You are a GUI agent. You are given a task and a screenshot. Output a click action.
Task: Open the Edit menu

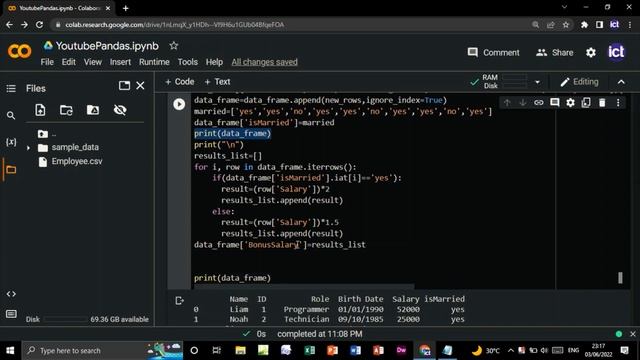(69, 62)
